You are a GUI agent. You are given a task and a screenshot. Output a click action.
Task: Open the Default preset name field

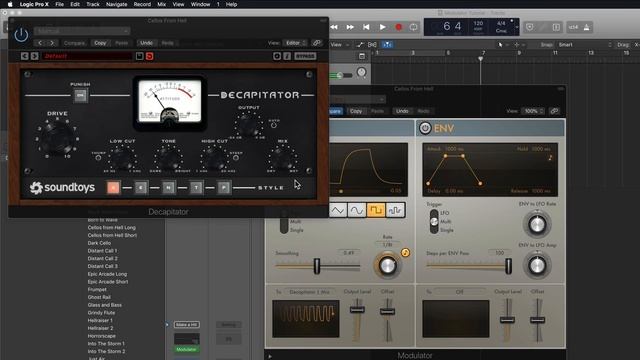pos(87,56)
